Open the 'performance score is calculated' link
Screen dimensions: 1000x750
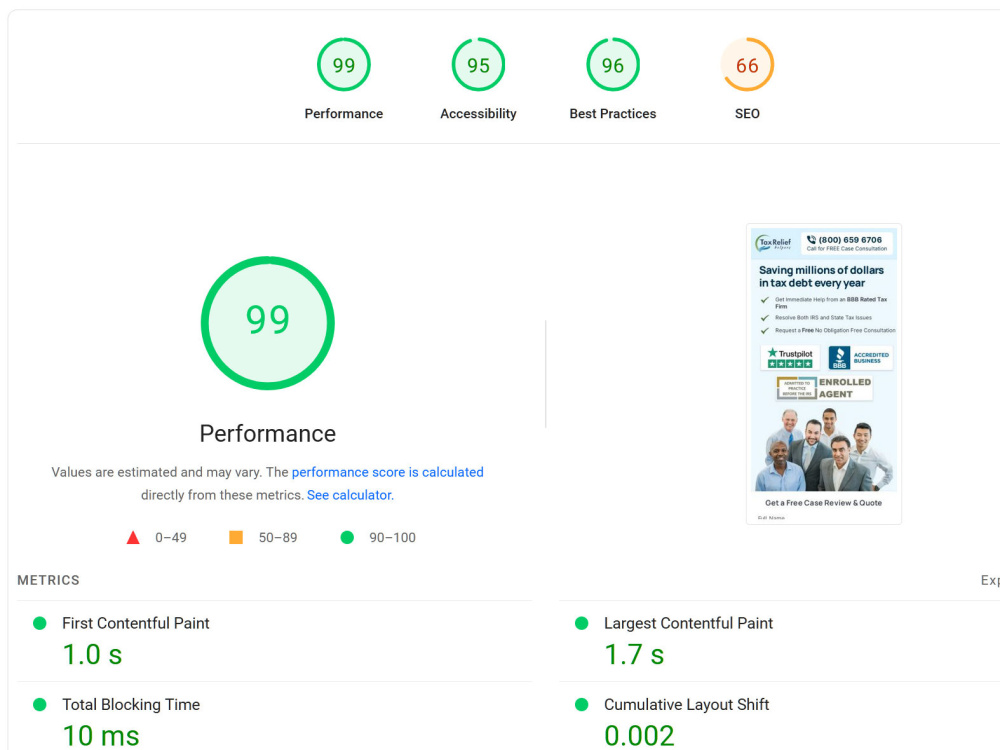[x=388, y=472]
